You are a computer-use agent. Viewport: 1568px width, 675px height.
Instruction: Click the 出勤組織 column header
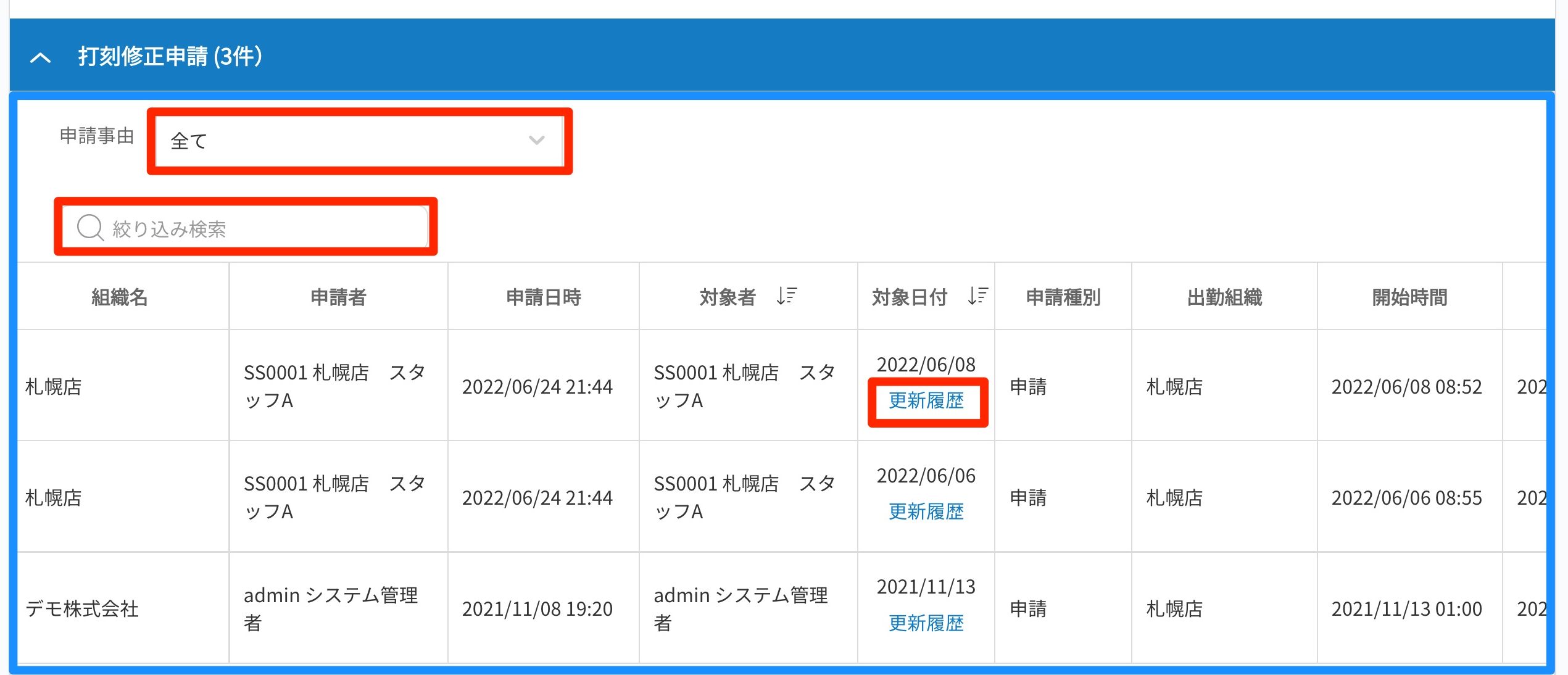(x=1224, y=297)
